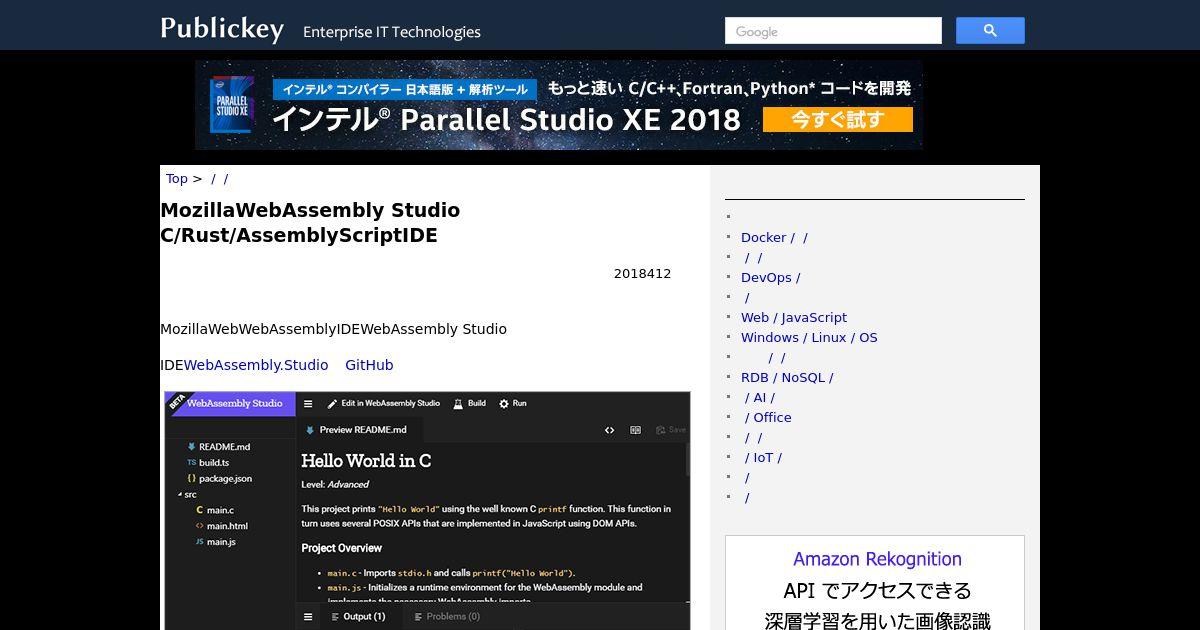The height and width of the screenshot is (630, 1200).
Task: Focus the Google search input field
Action: tap(833, 31)
